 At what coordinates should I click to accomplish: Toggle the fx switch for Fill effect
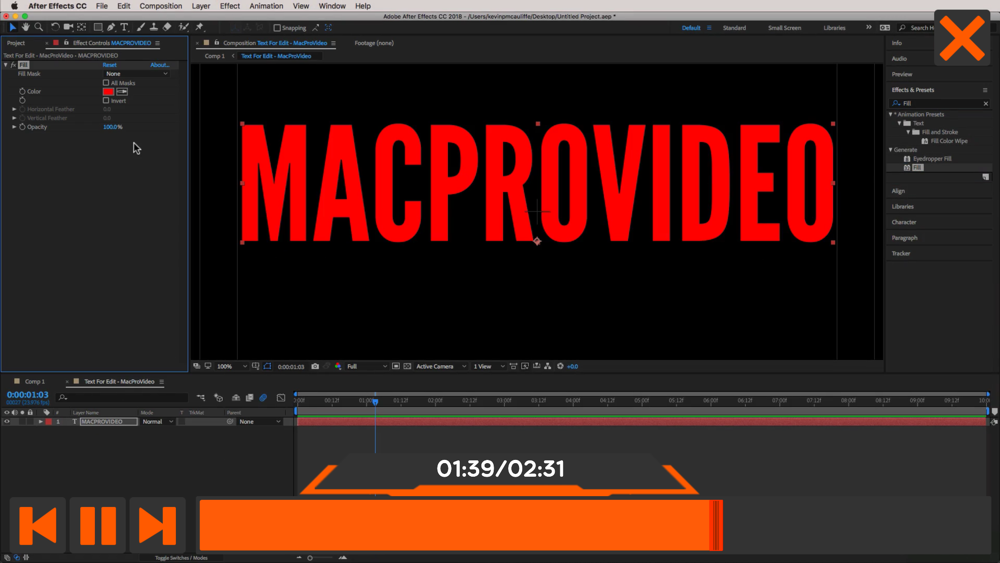(x=13, y=65)
